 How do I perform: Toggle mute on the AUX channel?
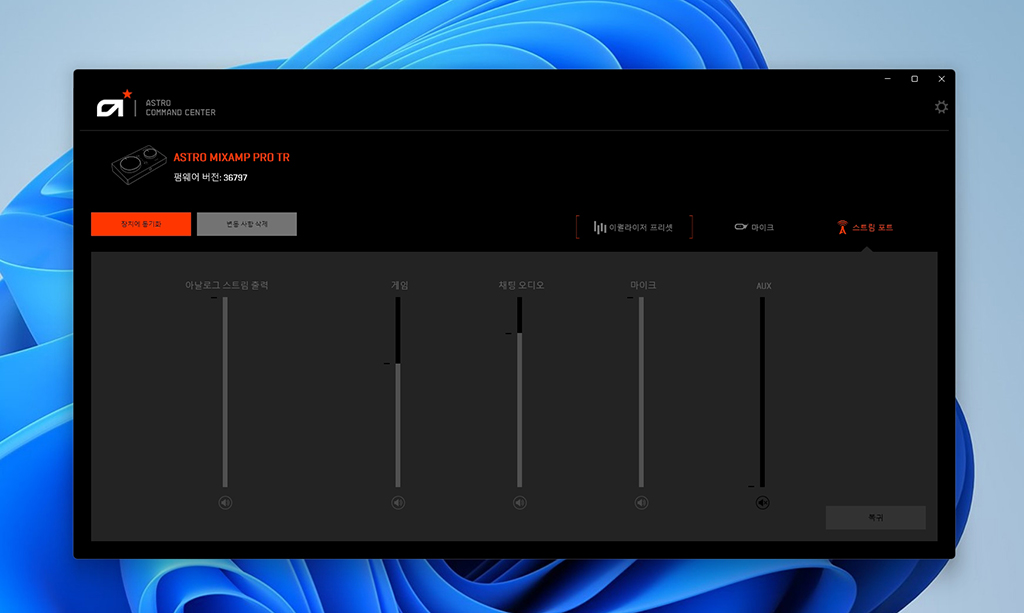pos(762,503)
